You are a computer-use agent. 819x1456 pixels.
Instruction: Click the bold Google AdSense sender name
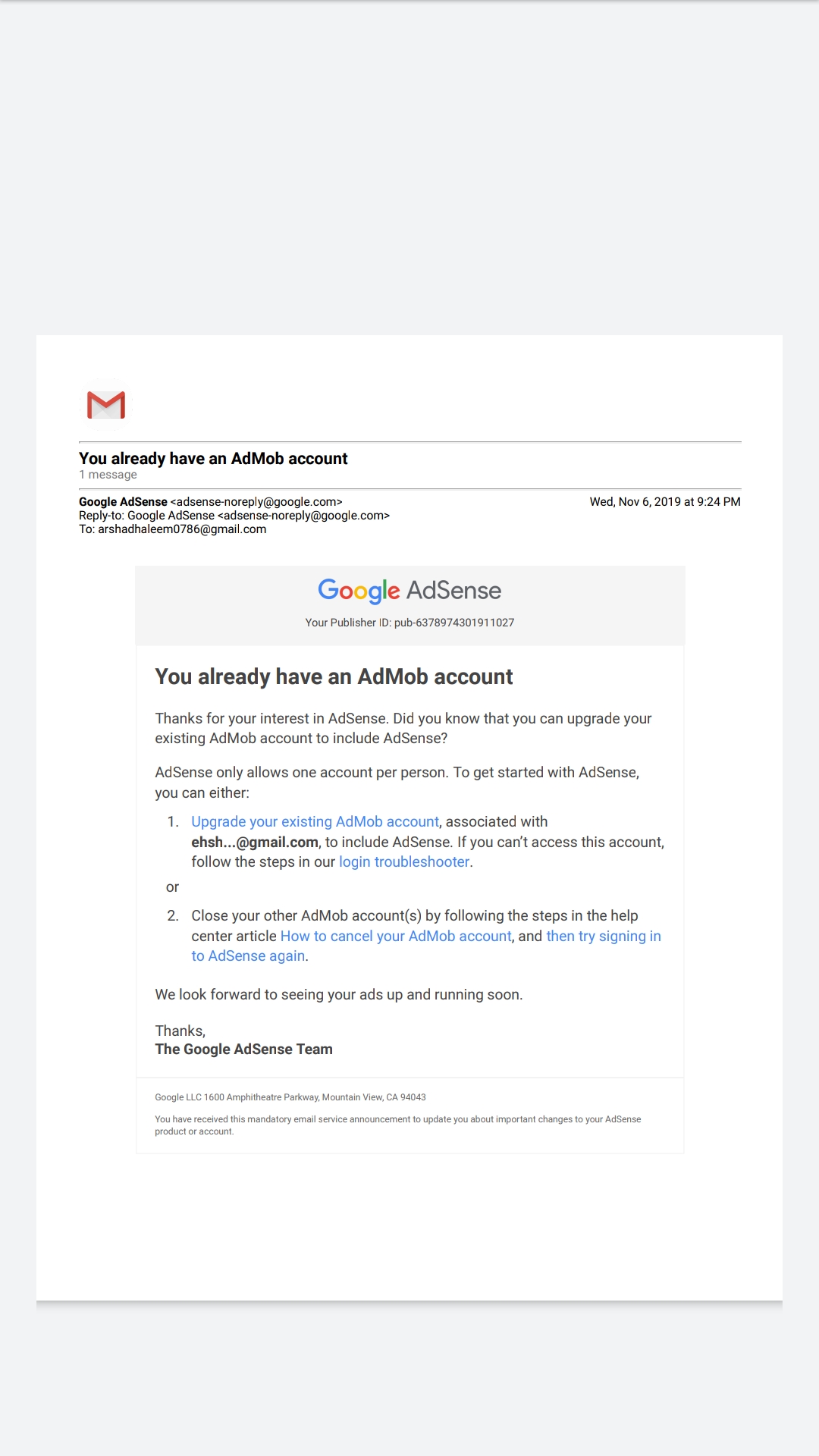(123, 502)
